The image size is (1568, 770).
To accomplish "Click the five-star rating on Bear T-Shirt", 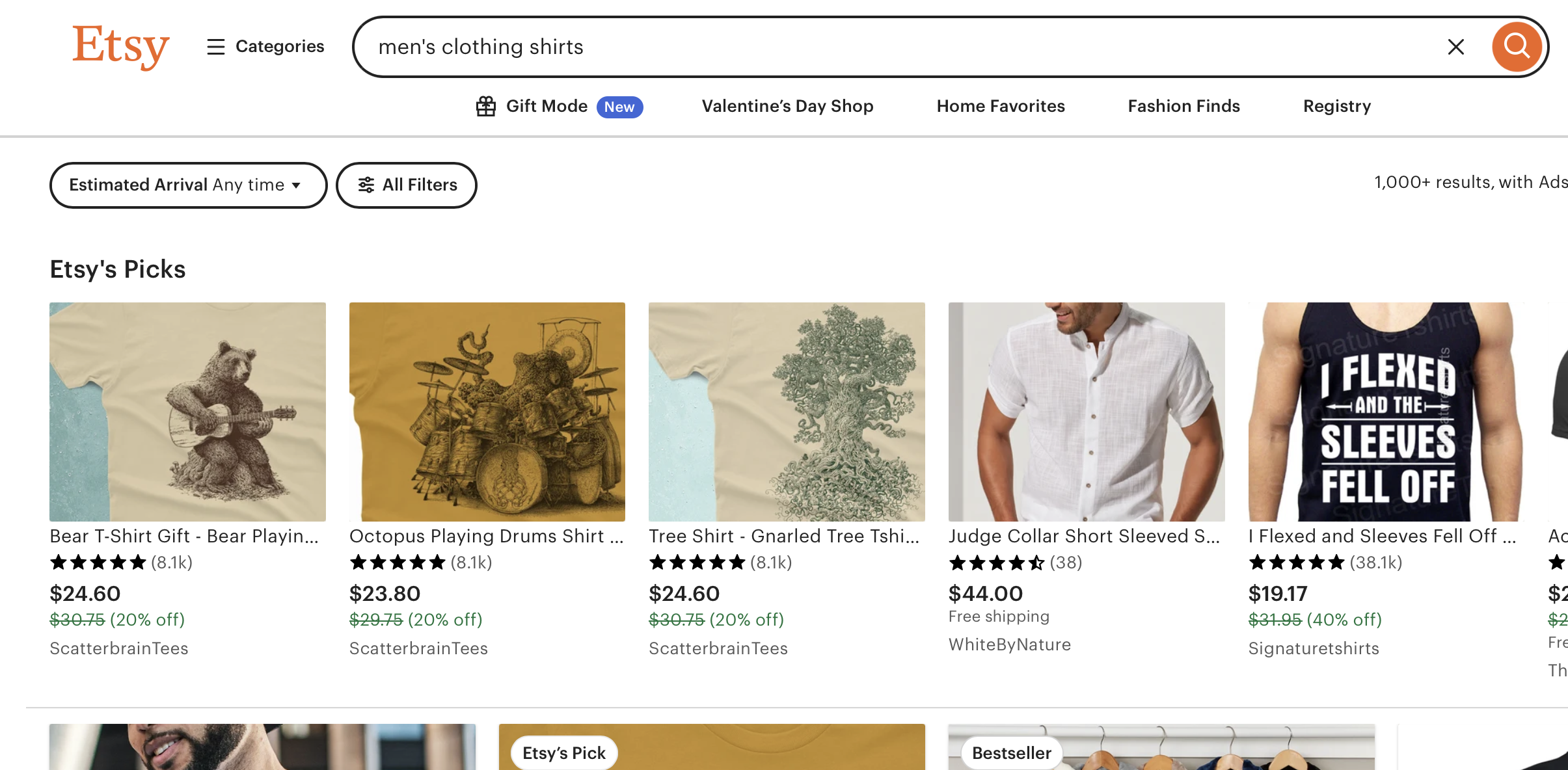I will (98, 563).
